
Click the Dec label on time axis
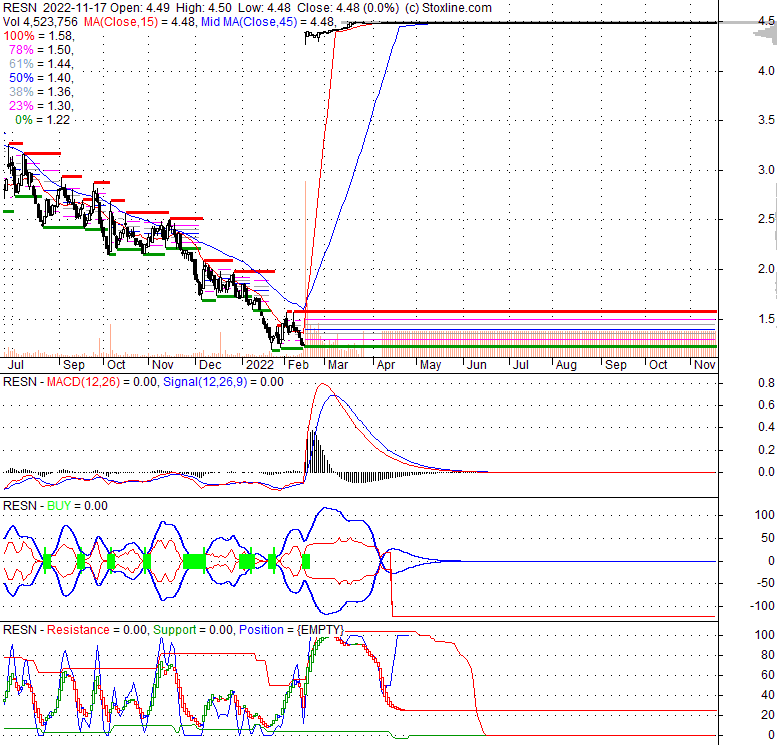click(210, 365)
